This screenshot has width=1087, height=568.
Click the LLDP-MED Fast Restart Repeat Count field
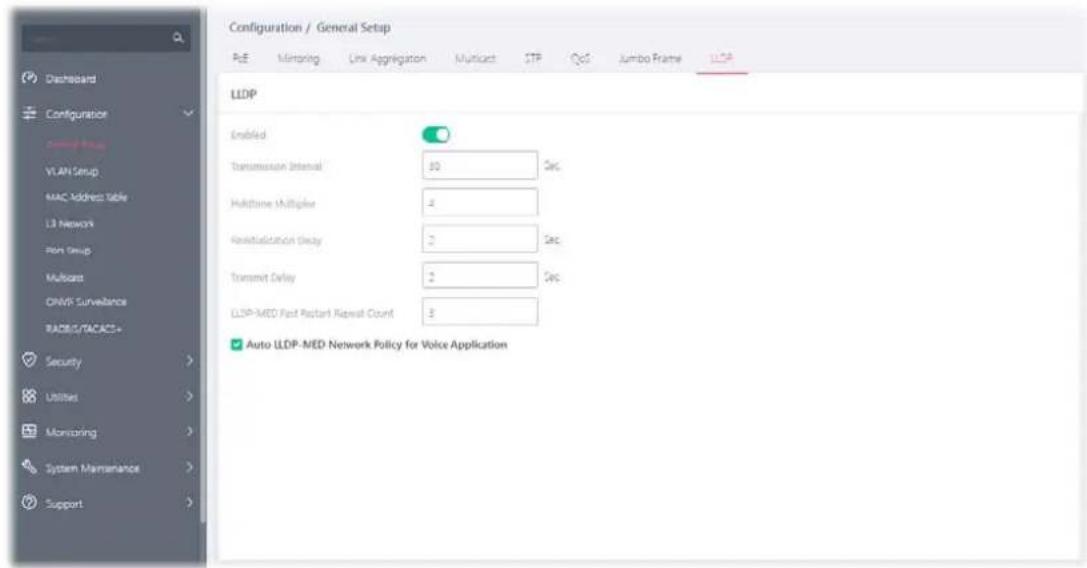[480, 312]
